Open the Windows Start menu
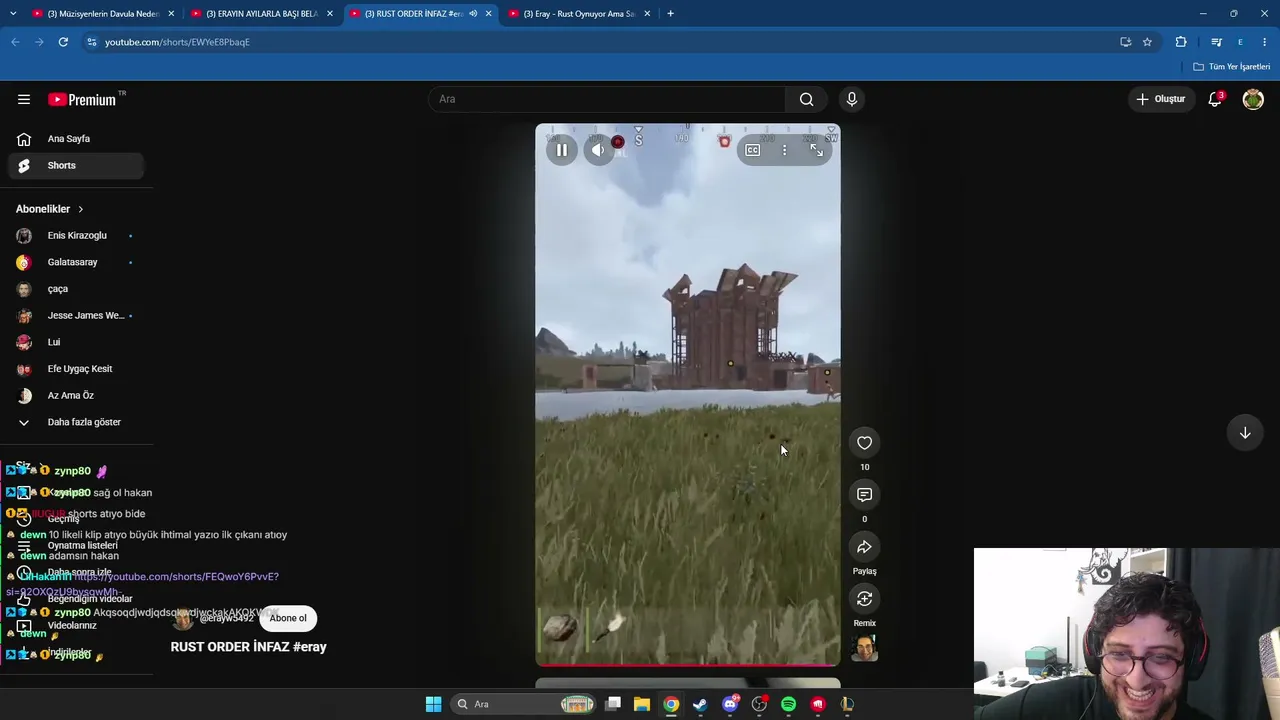The height and width of the screenshot is (720, 1280). [x=433, y=704]
